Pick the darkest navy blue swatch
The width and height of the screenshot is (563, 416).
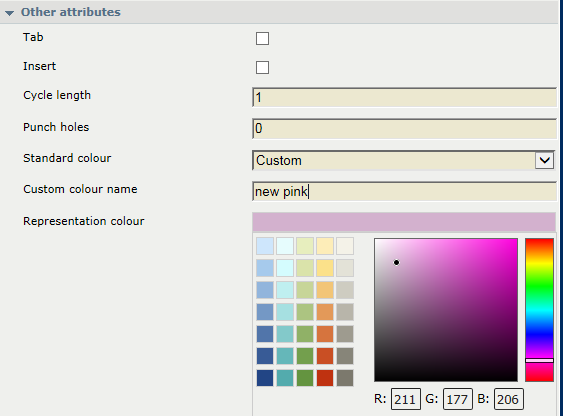pyautogui.click(x=265, y=378)
